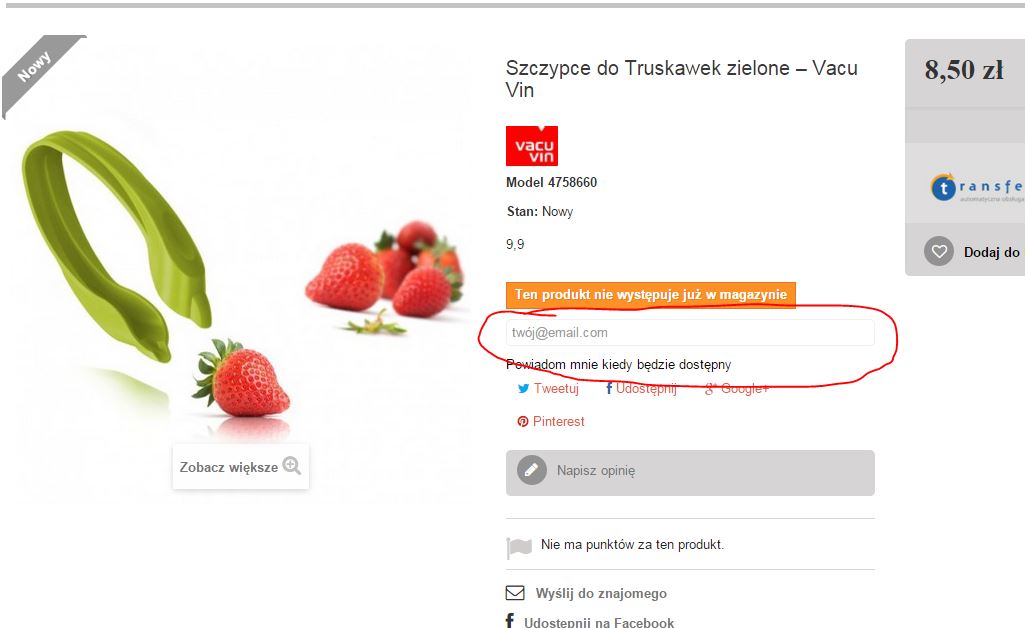Click the email input field twój@email.com
The height and width of the screenshot is (628, 1025).
coord(690,332)
